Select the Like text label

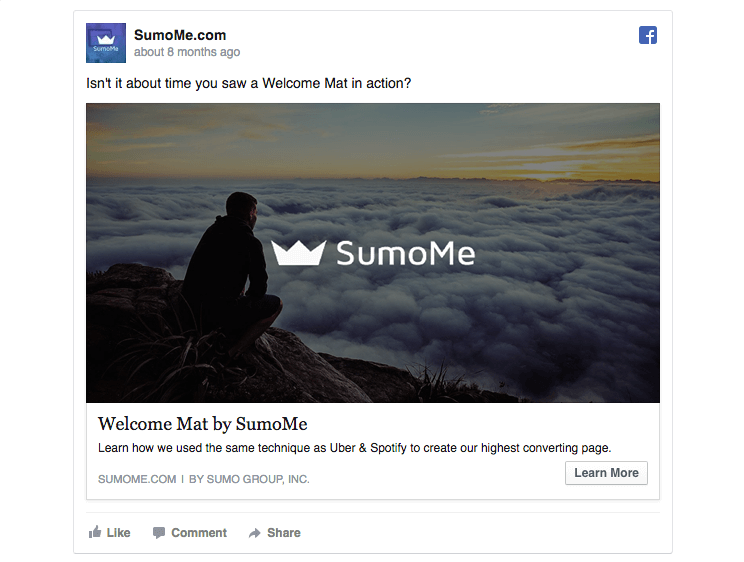coord(118,533)
